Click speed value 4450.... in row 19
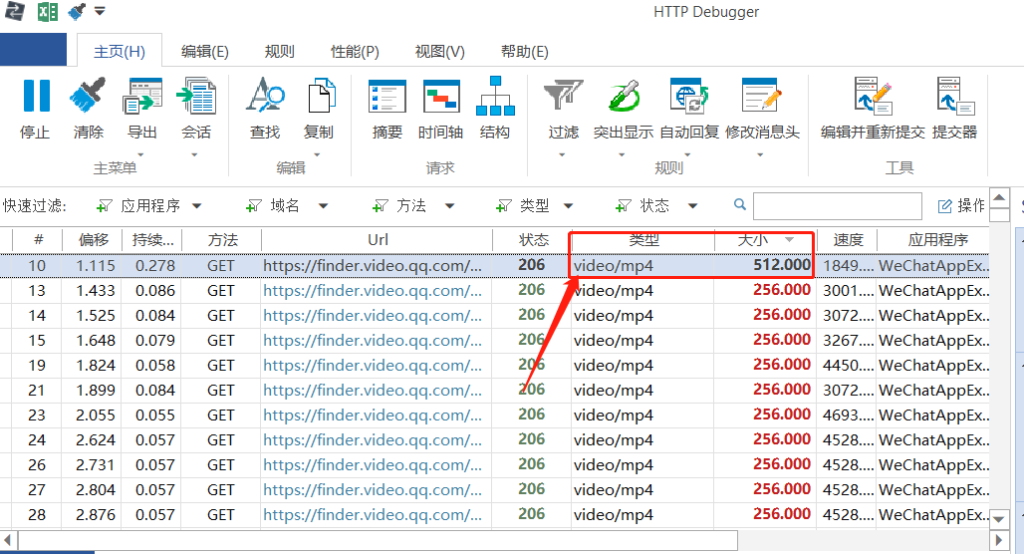The width and height of the screenshot is (1024, 554). click(x=848, y=365)
